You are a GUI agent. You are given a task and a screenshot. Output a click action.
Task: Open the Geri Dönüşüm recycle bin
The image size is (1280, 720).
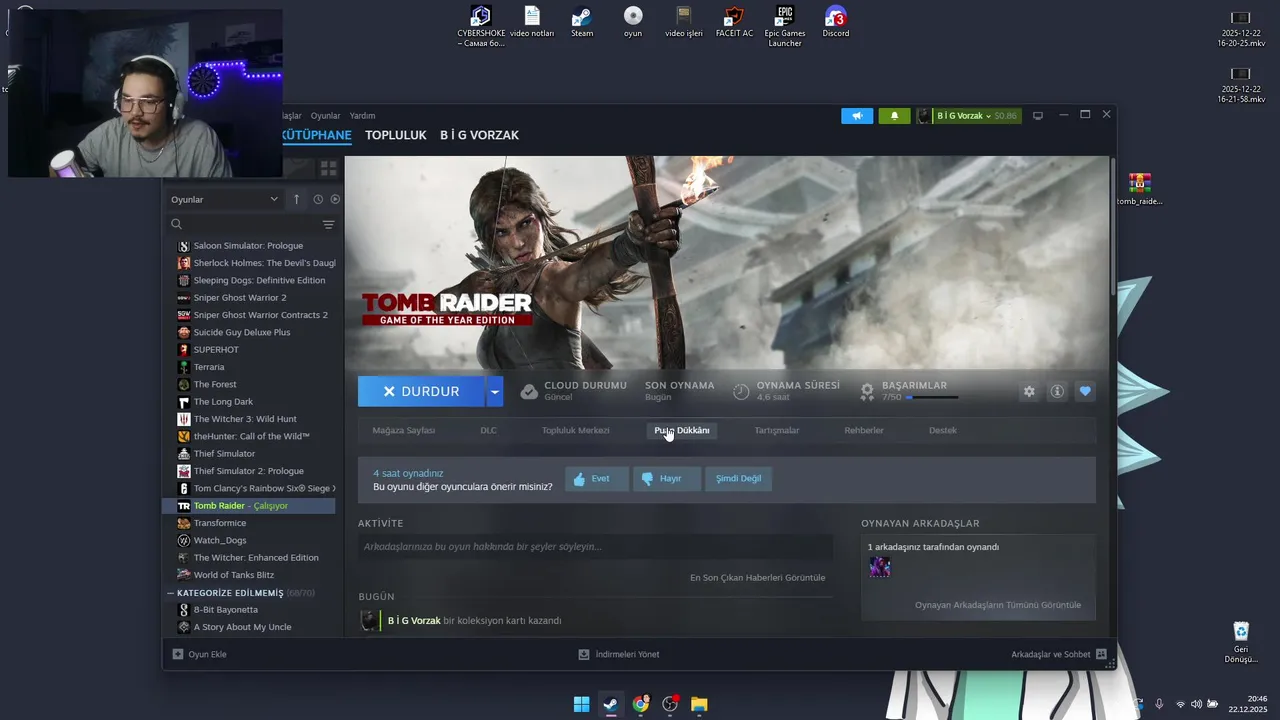(x=1240, y=642)
